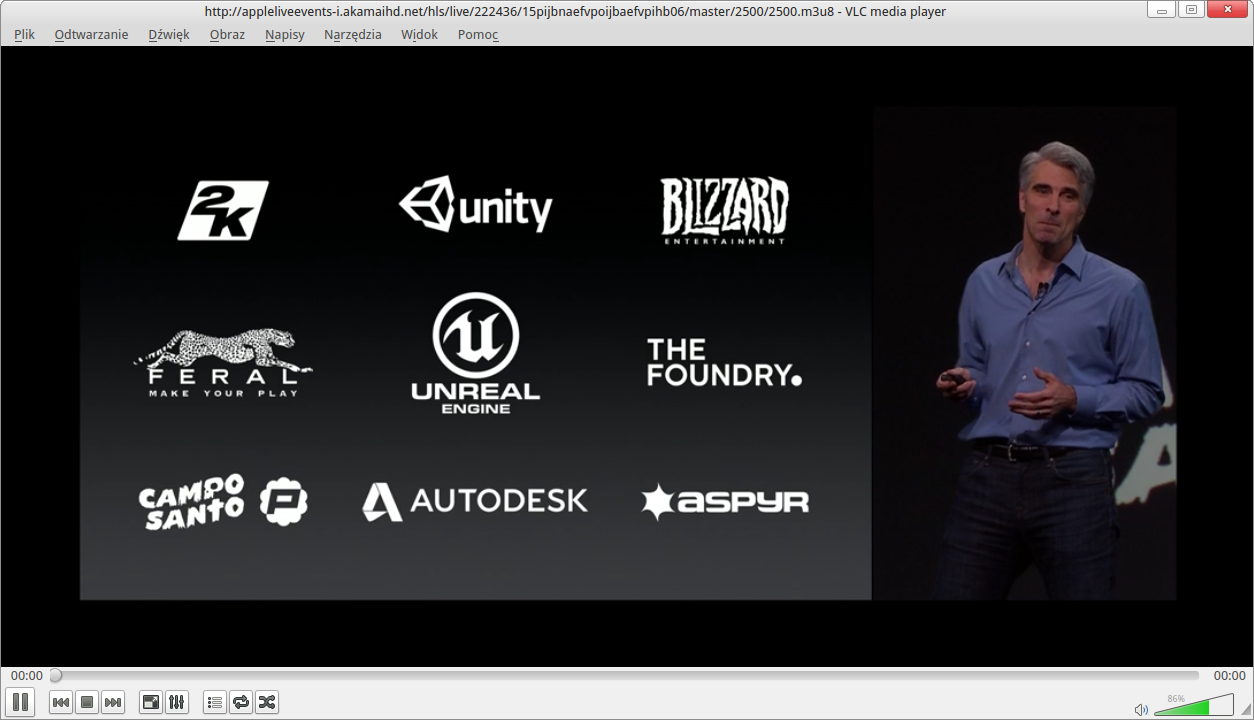Stop playback with the stop button
This screenshot has width=1254, height=720.
click(x=87, y=702)
